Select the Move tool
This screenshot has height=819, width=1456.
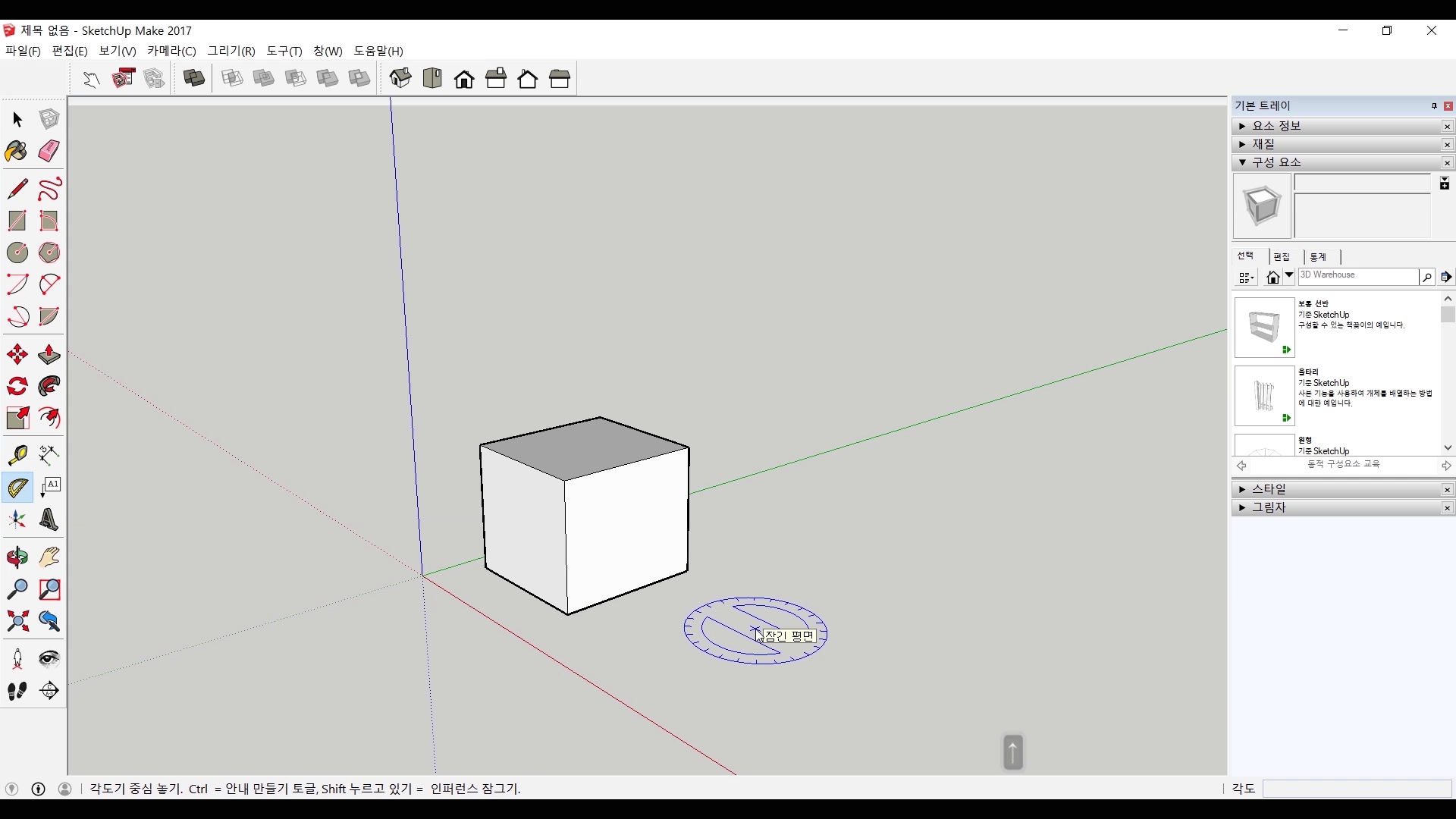17,354
